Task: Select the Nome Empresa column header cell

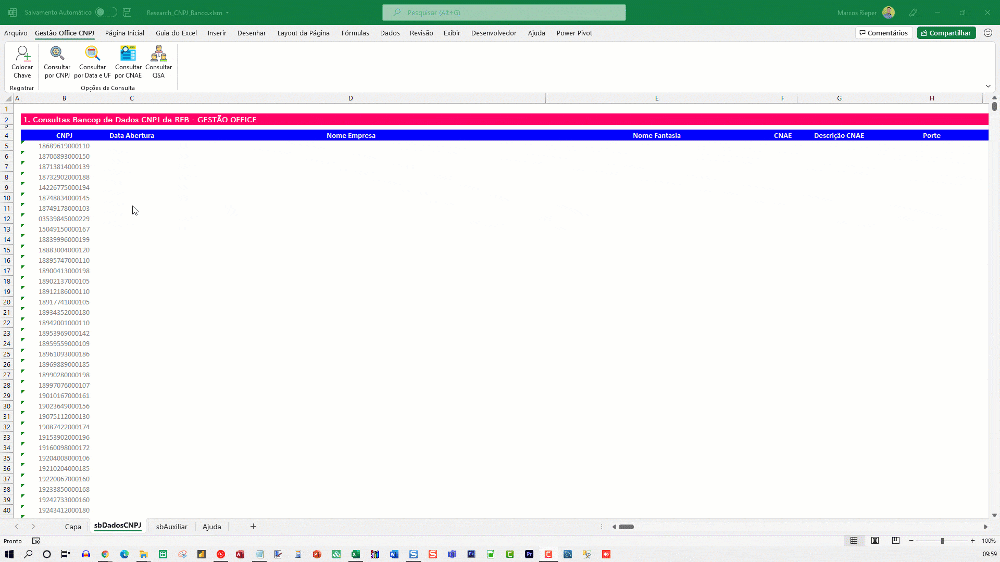Action: click(x=350, y=135)
